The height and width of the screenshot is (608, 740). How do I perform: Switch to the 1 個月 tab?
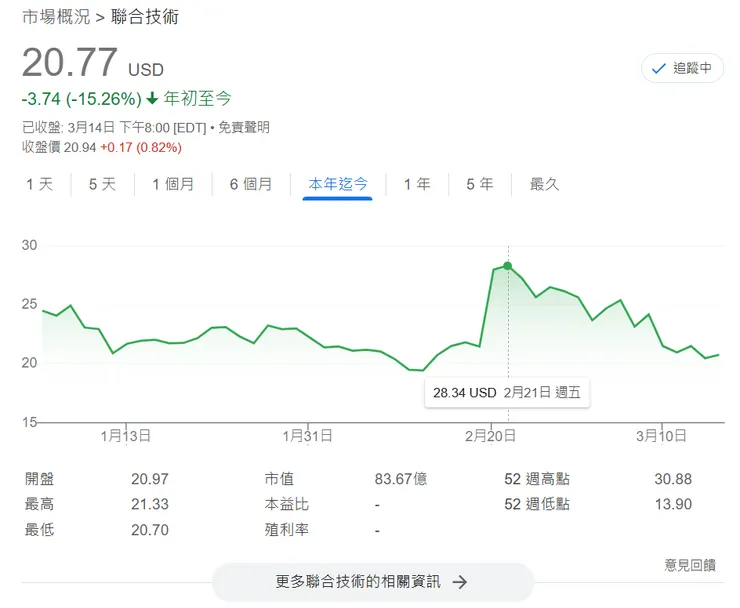[x=173, y=184]
